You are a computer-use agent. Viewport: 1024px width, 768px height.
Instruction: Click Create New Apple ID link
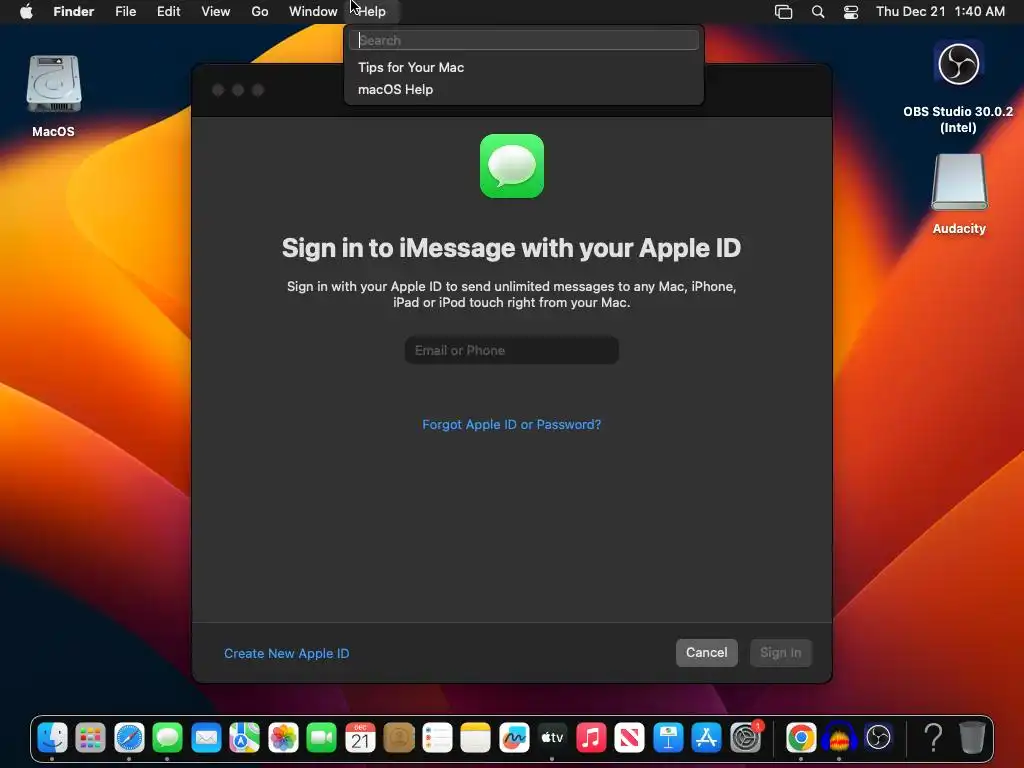click(287, 653)
